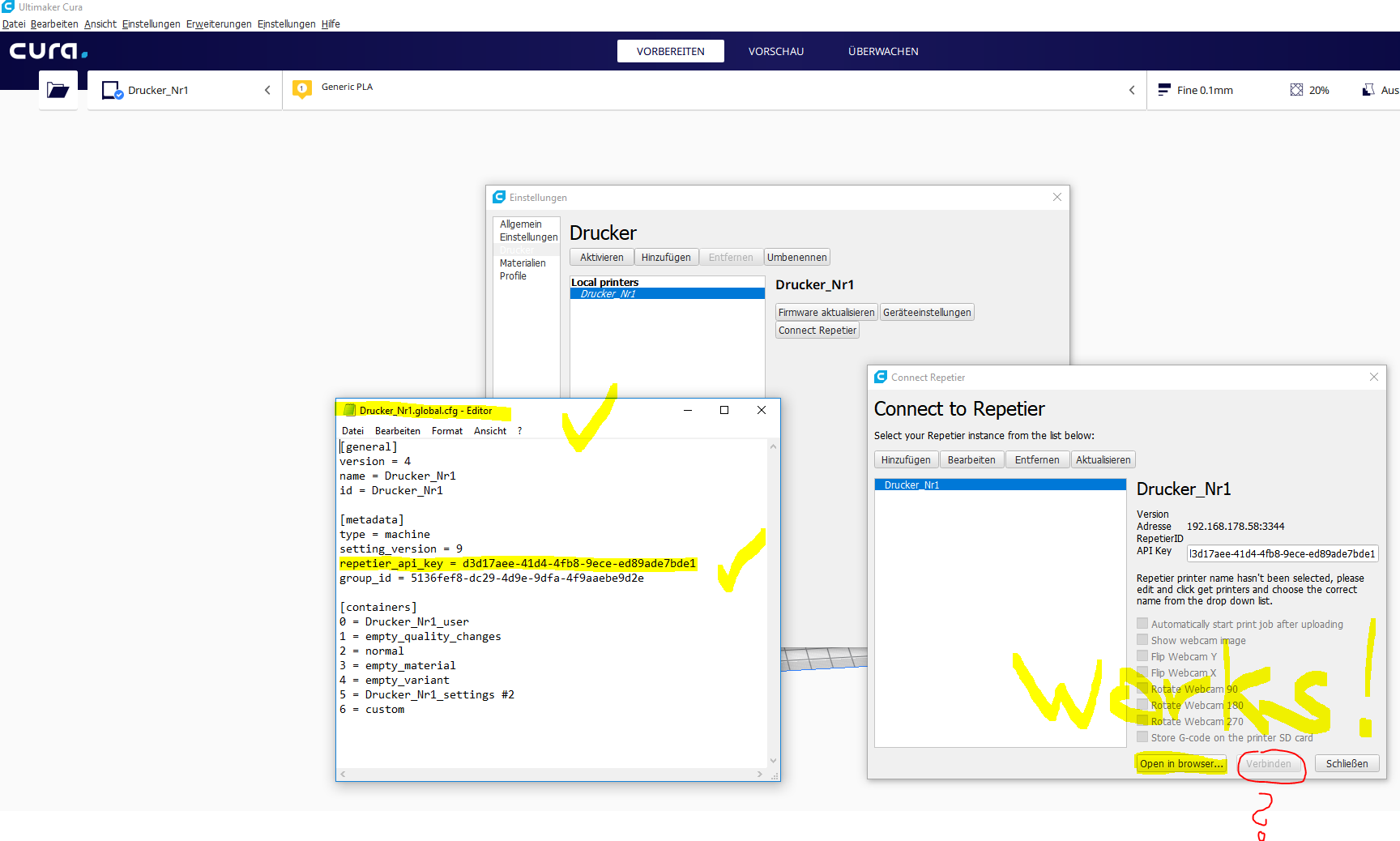Click the Aktualisieren button
Screen dimensions: 1400x841
pos(1103,459)
